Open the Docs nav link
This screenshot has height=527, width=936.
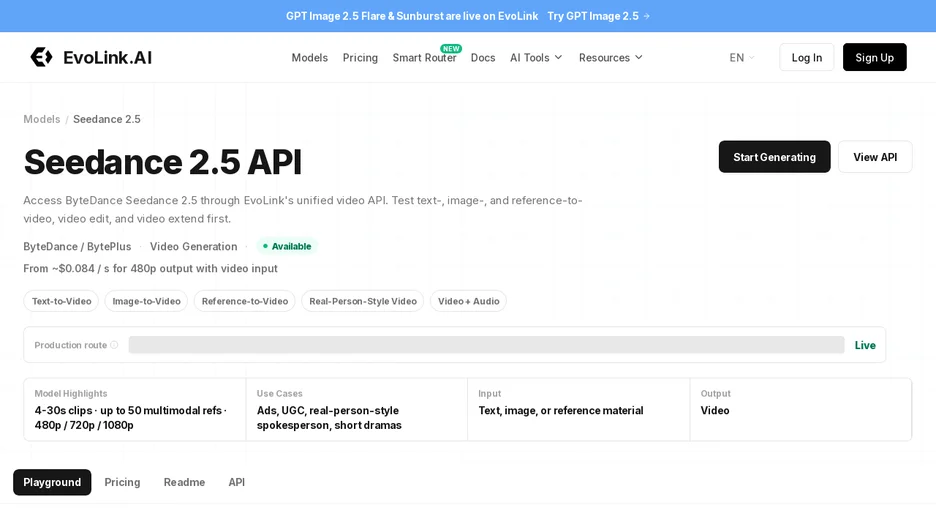point(483,57)
